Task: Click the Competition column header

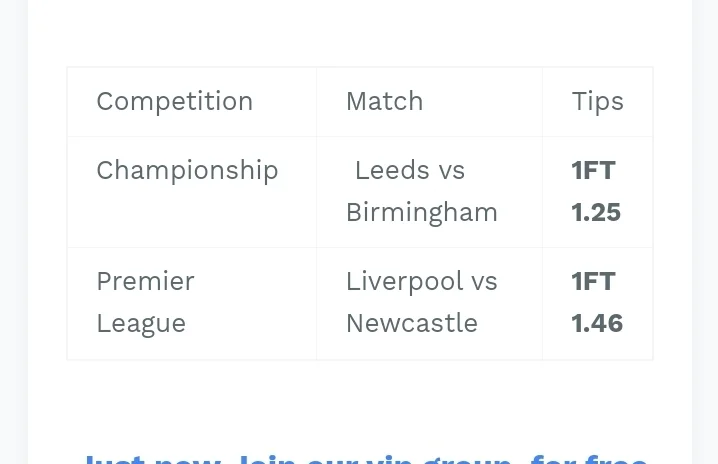Action: pyautogui.click(x=174, y=101)
